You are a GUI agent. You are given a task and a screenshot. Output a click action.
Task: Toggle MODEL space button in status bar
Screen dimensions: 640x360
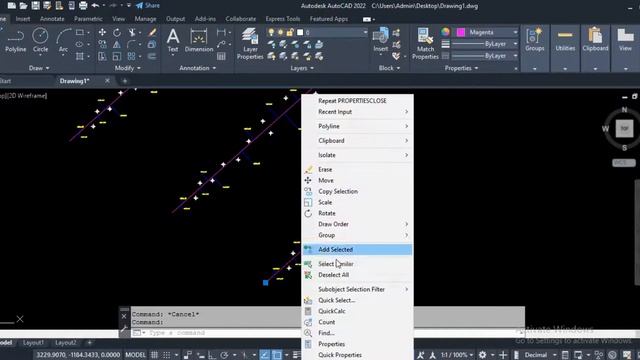136,355
